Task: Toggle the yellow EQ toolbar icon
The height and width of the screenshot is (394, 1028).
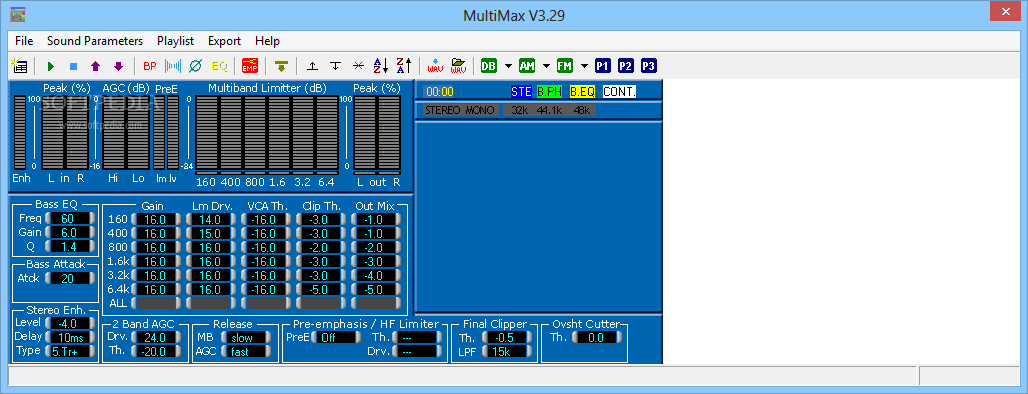Action: (219, 66)
